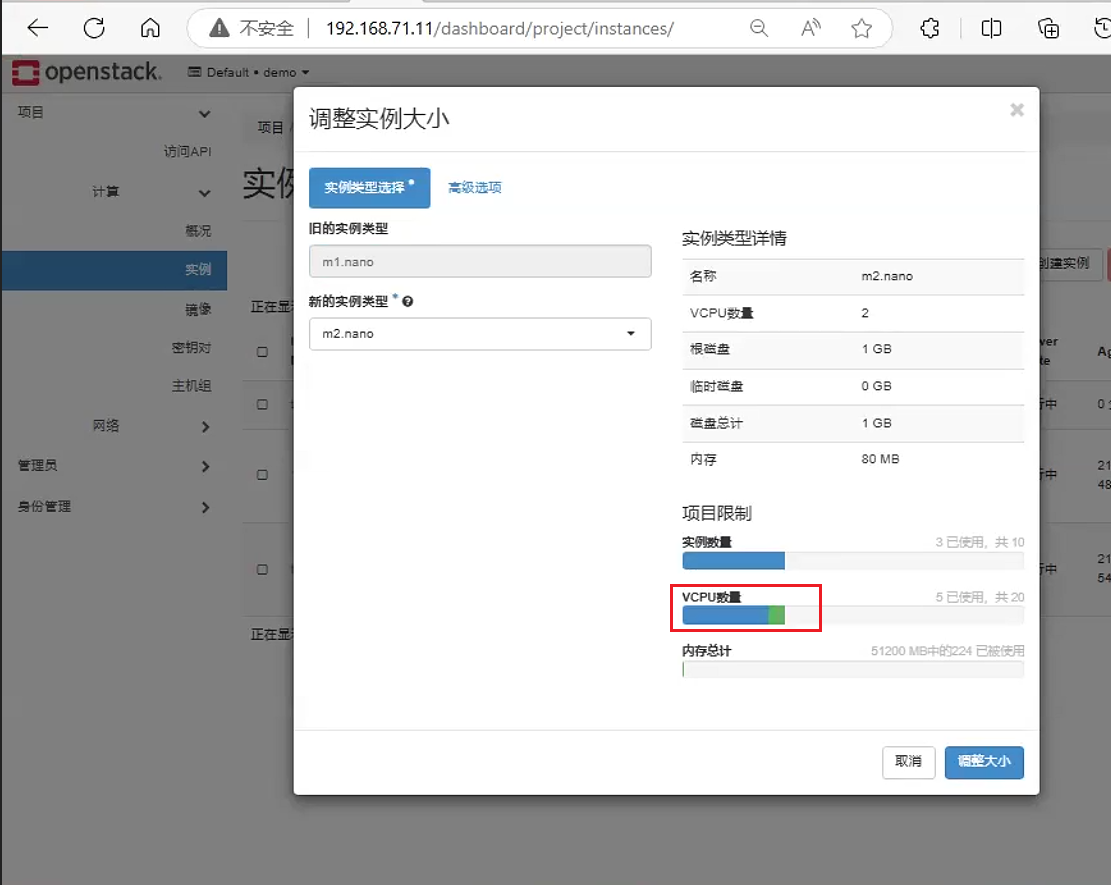Click the browser address bar URL
The image size is (1111, 885).
tap(500, 28)
